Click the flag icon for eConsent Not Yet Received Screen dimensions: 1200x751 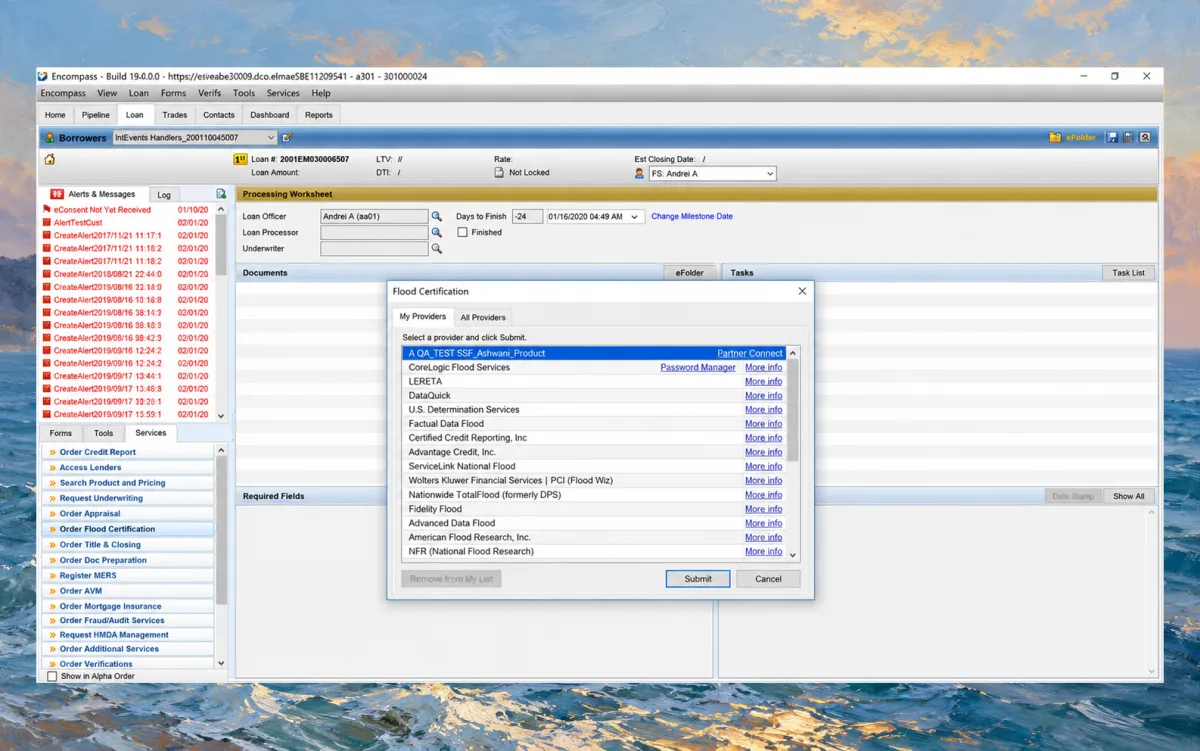click(46, 210)
